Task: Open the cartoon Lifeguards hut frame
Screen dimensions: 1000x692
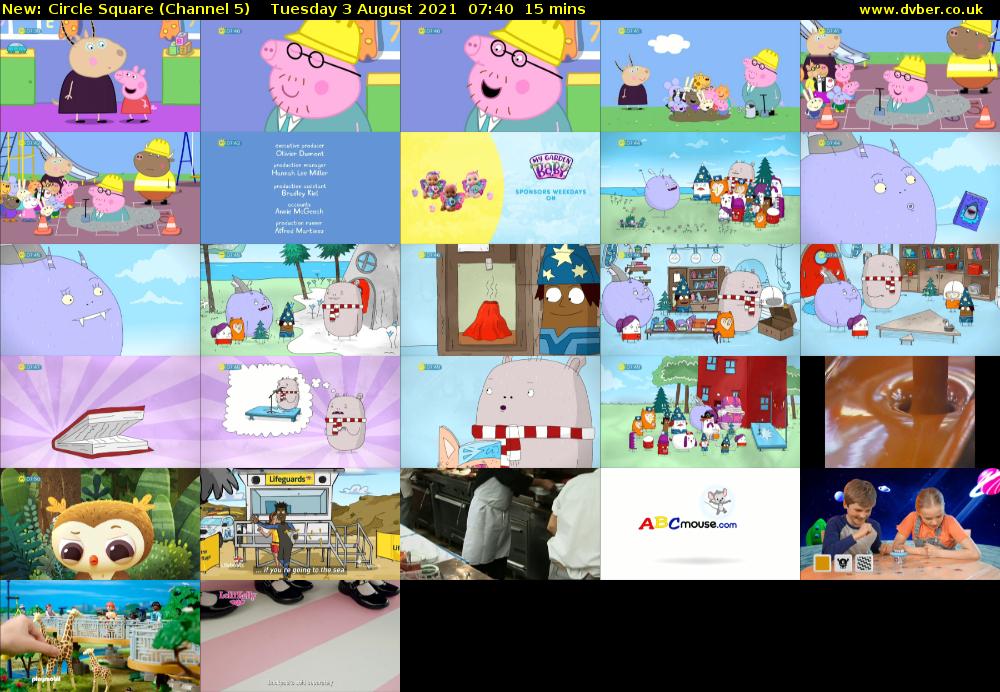Action: coord(300,524)
